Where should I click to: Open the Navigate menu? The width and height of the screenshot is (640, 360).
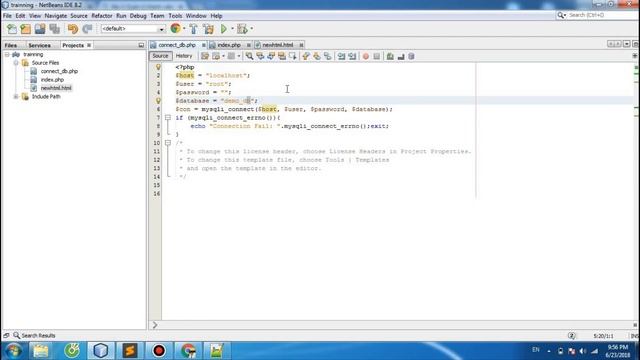coord(56,16)
